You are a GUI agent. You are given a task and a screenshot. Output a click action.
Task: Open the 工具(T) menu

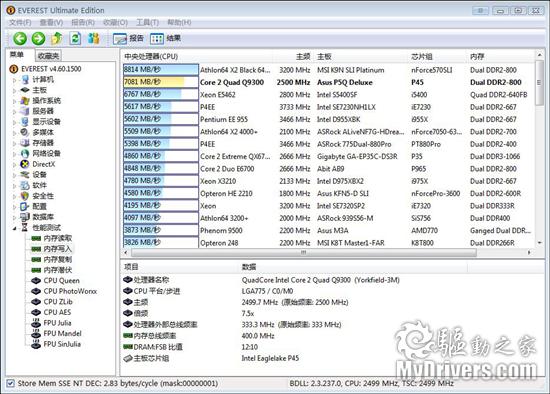[x=147, y=23]
